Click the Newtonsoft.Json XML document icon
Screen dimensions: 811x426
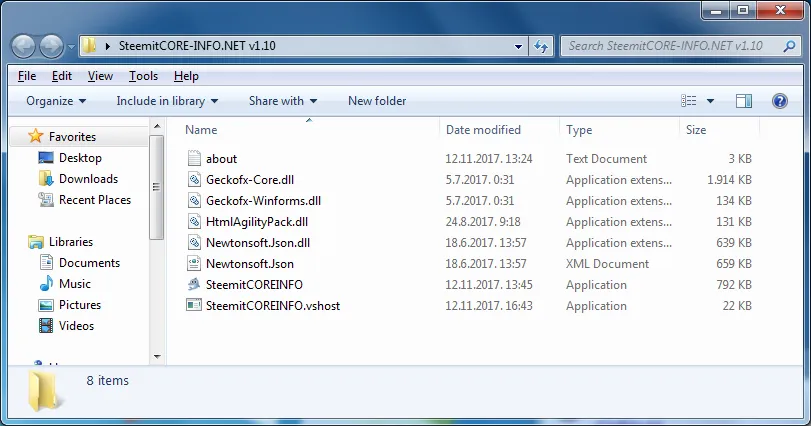(194, 264)
